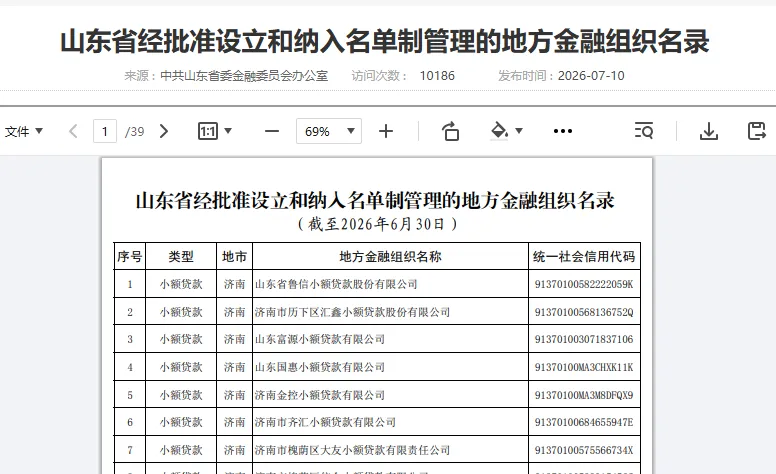
Task: Click the visit count 10186
Action: point(437,76)
